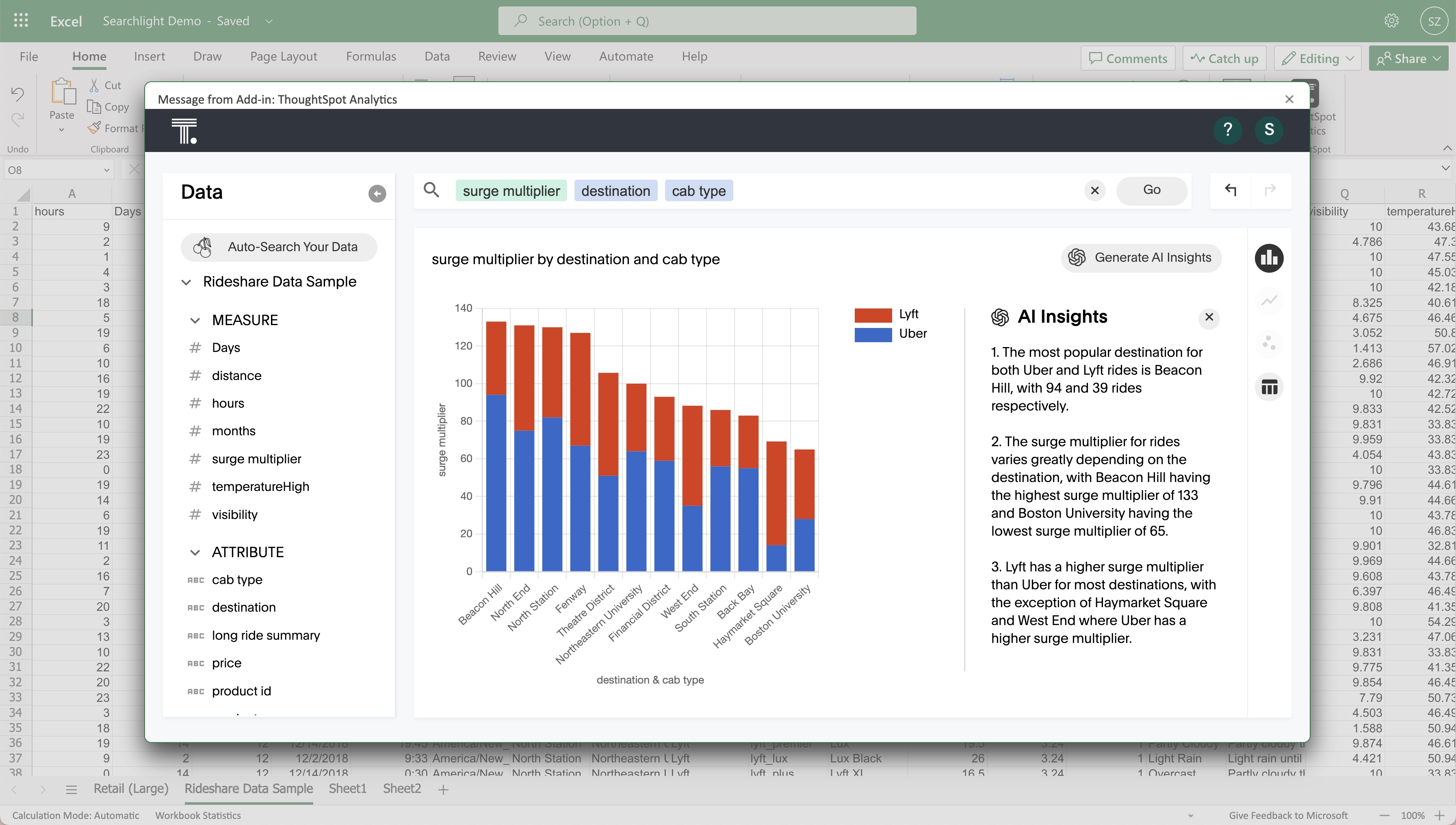Open the Excel app launcher grid
This screenshot has width=1456, height=825.
pos(21,21)
